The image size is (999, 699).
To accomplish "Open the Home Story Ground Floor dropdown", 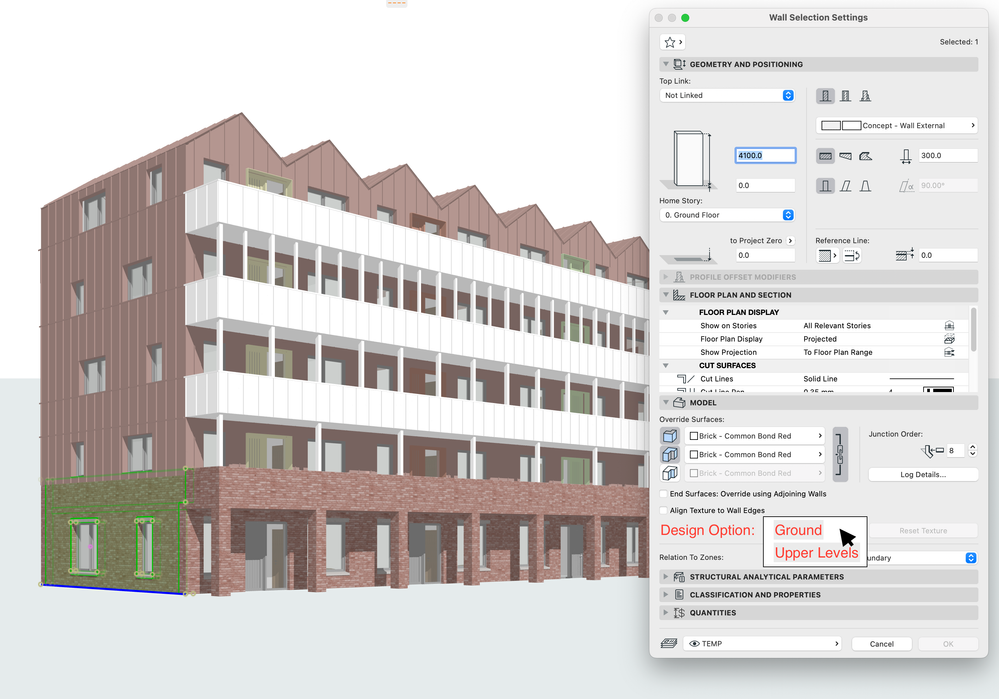I will click(727, 215).
